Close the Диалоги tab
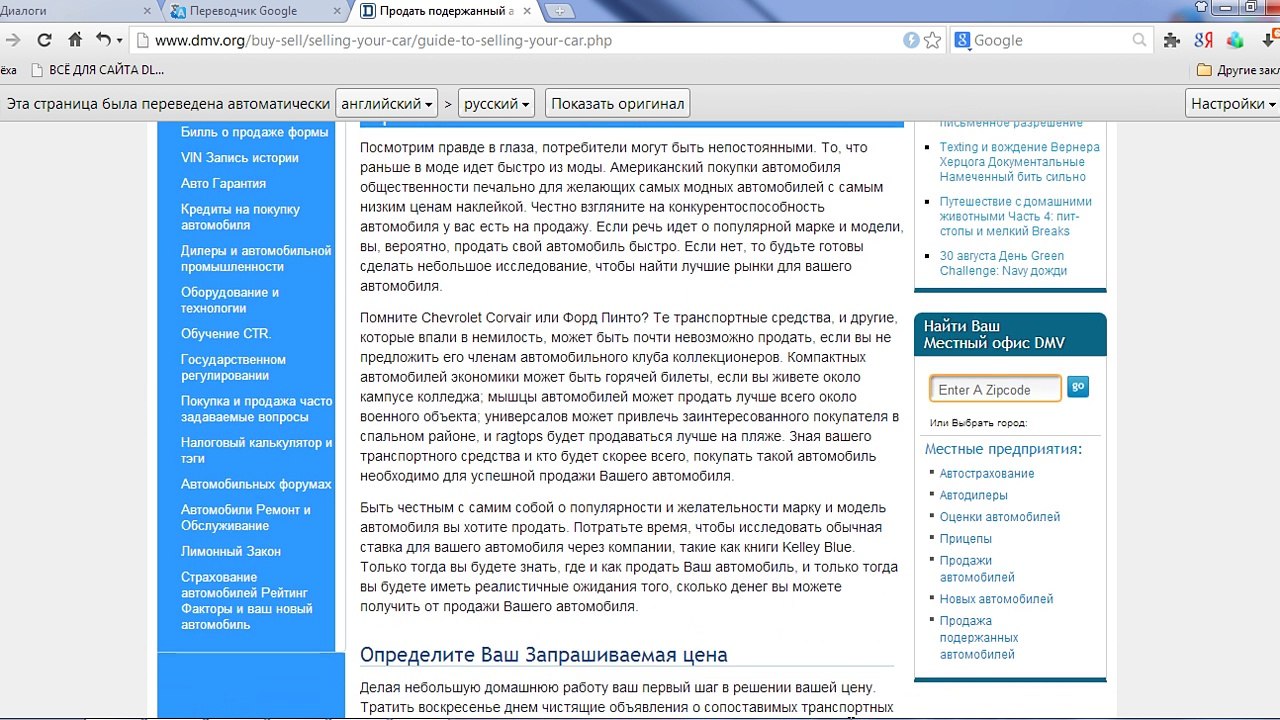The height and width of the screenshot is (720, 1280). [147, 11]
